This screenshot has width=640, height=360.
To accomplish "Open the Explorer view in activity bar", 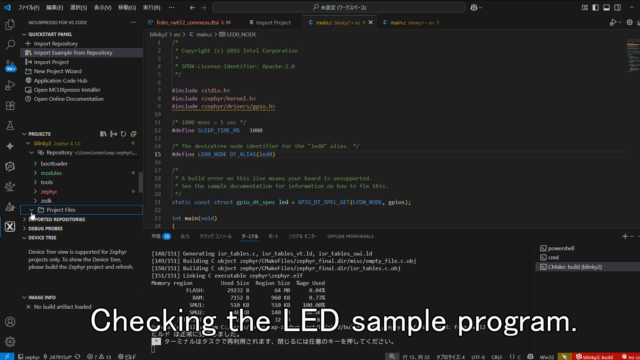I will [x=10, y=25].
